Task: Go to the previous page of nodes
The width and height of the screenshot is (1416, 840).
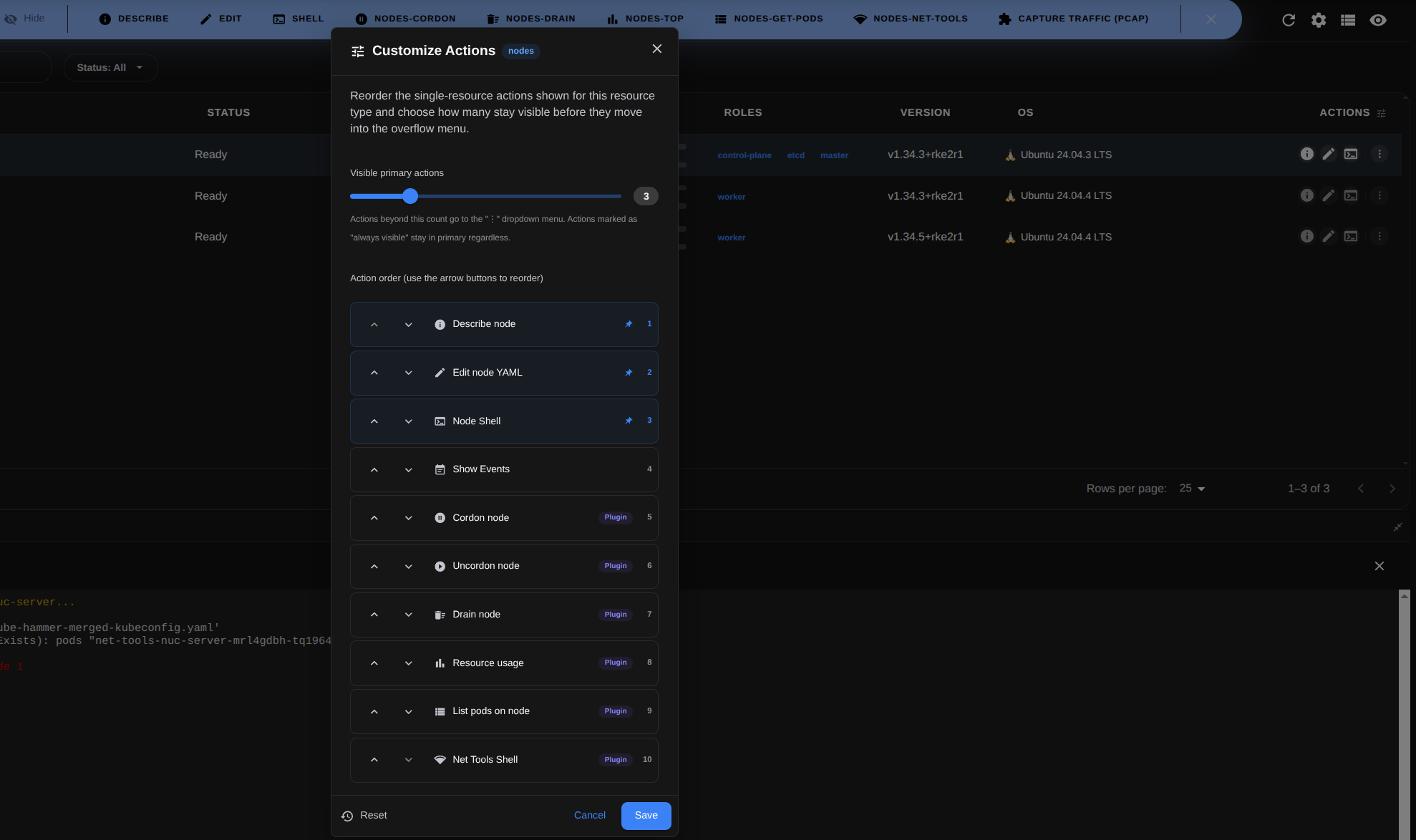Action: (x=1361, y=489)
